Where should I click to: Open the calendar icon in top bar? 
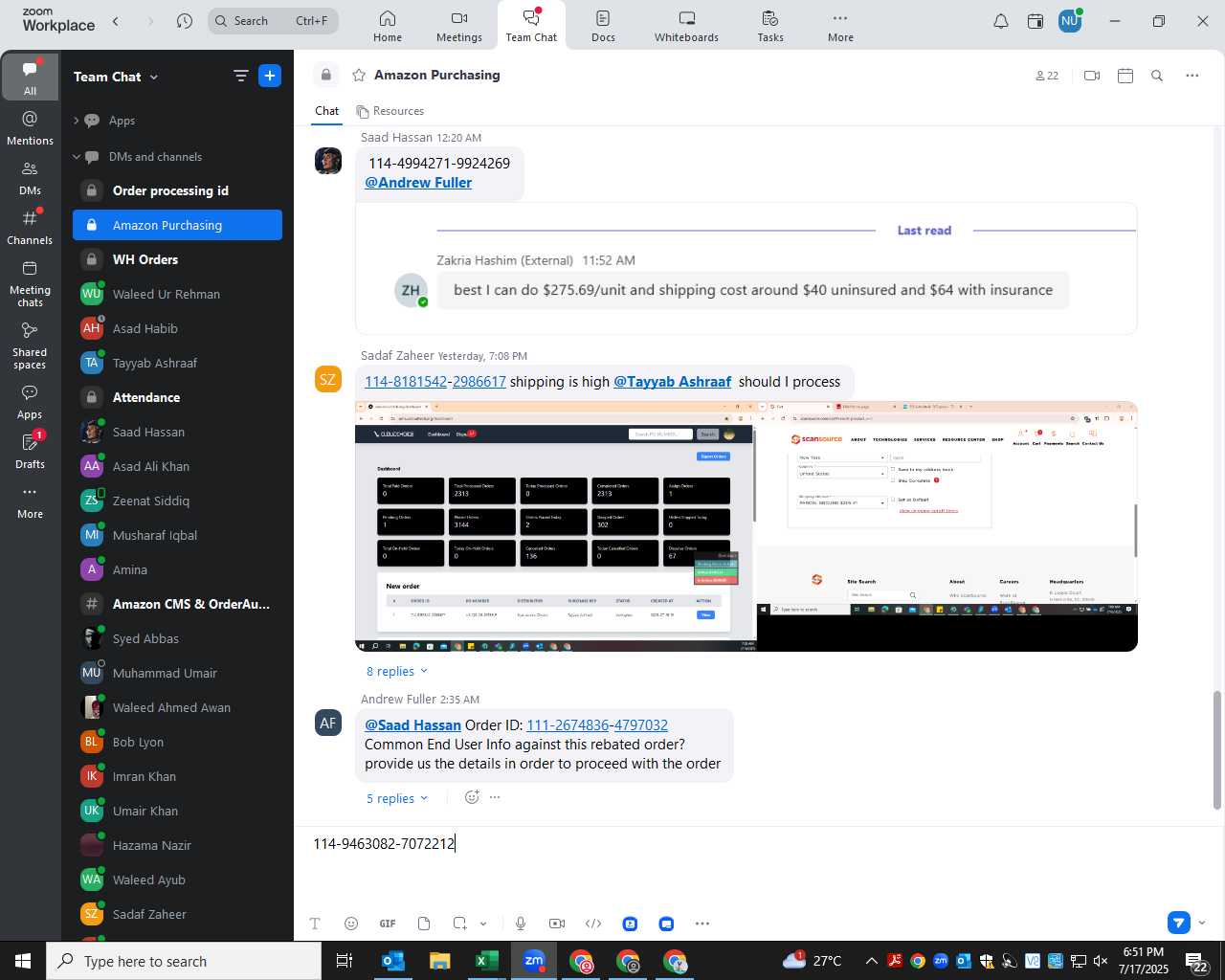(x=1036, y=21)
